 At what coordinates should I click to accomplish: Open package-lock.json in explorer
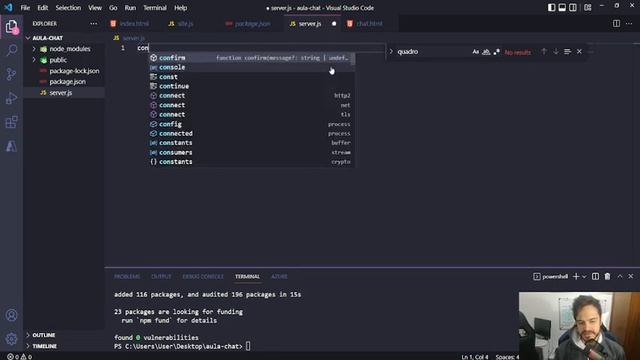point(64,71)
